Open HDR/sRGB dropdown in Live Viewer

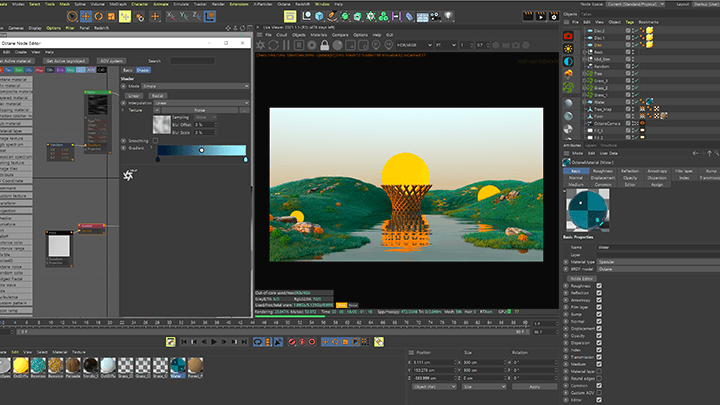(414, 45)
